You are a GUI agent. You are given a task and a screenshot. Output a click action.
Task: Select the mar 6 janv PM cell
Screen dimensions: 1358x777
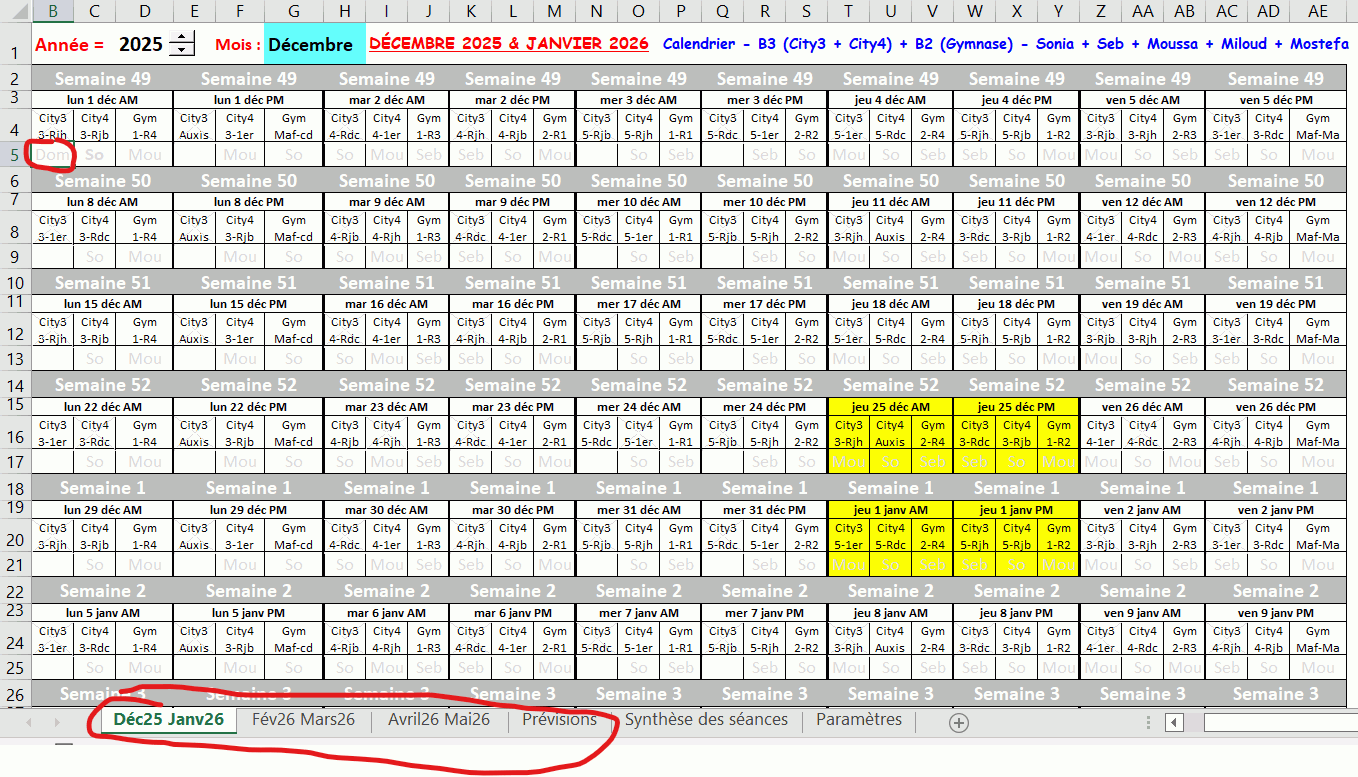pos(512,613)
